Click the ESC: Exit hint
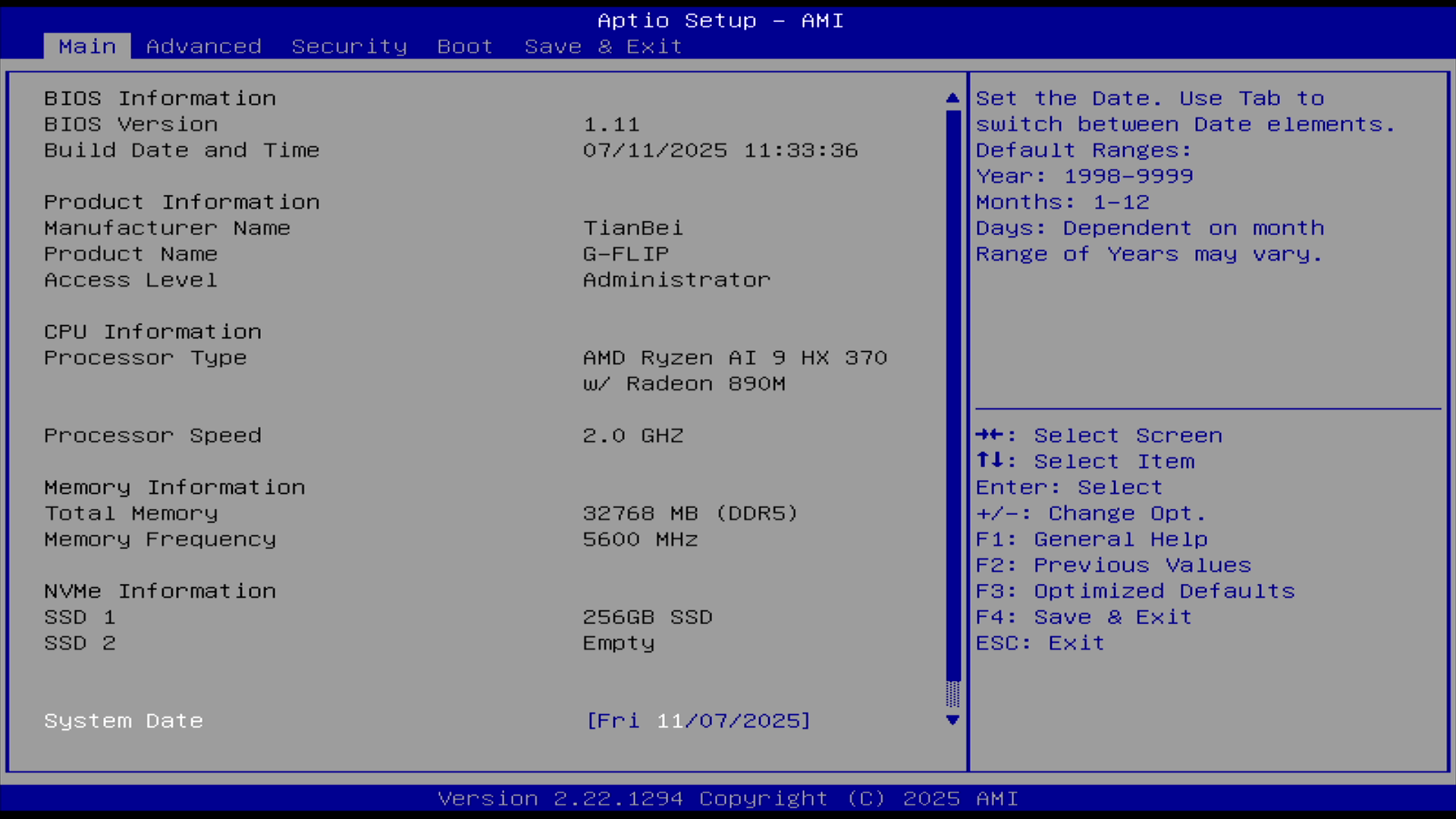The image size is (1456, 819). coord(1039,642)
